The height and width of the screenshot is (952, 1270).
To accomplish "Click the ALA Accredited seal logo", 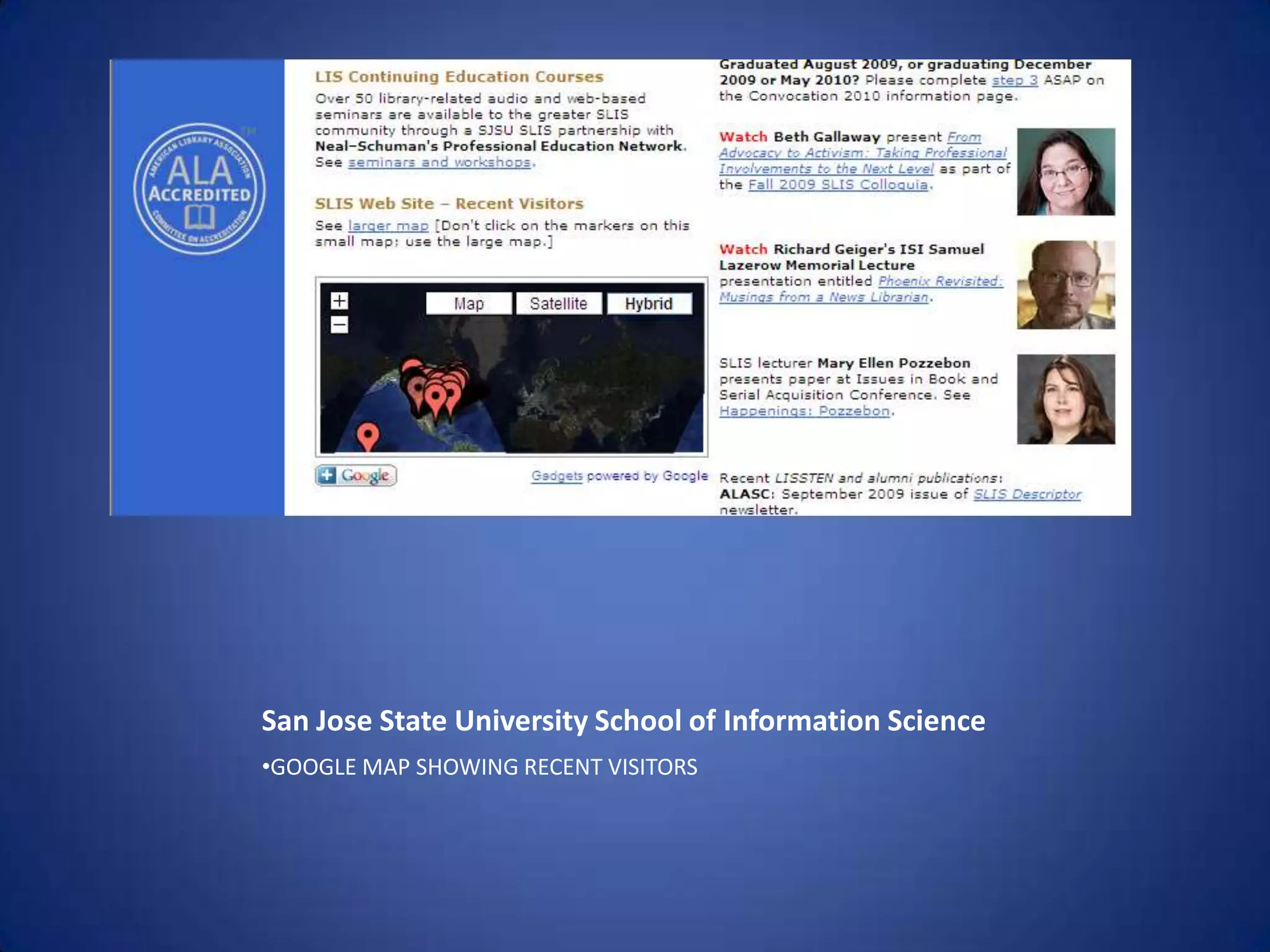I will pyautogui.click(x=200, y=189).
